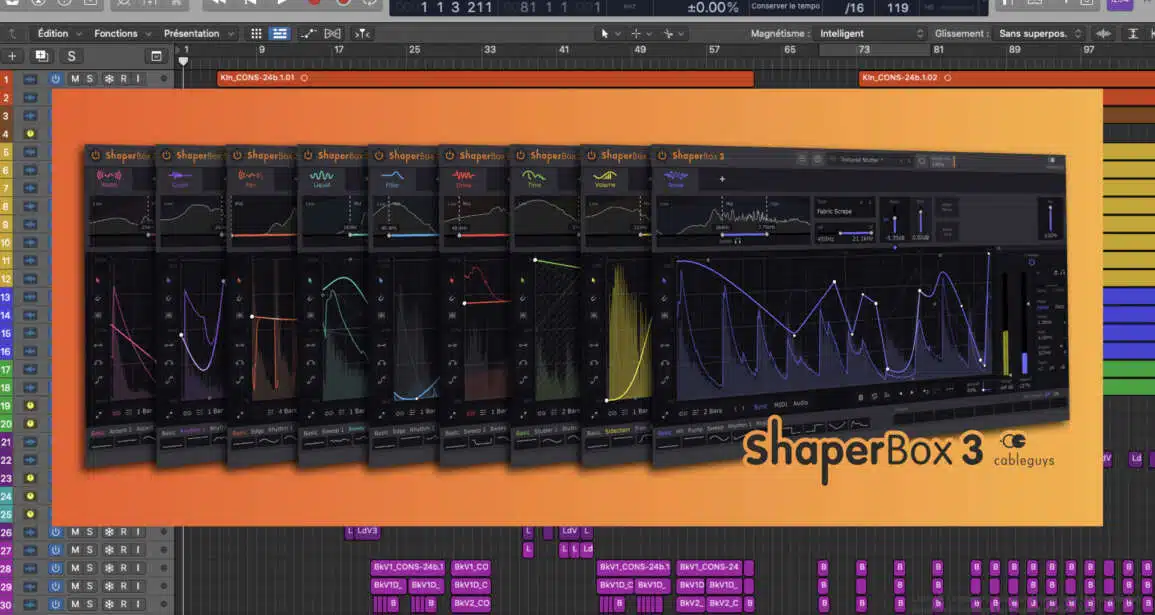The height and width of the screenshot is (615, 1155).
Task: Click the audio icon of track 1
Action: [30, 79]
